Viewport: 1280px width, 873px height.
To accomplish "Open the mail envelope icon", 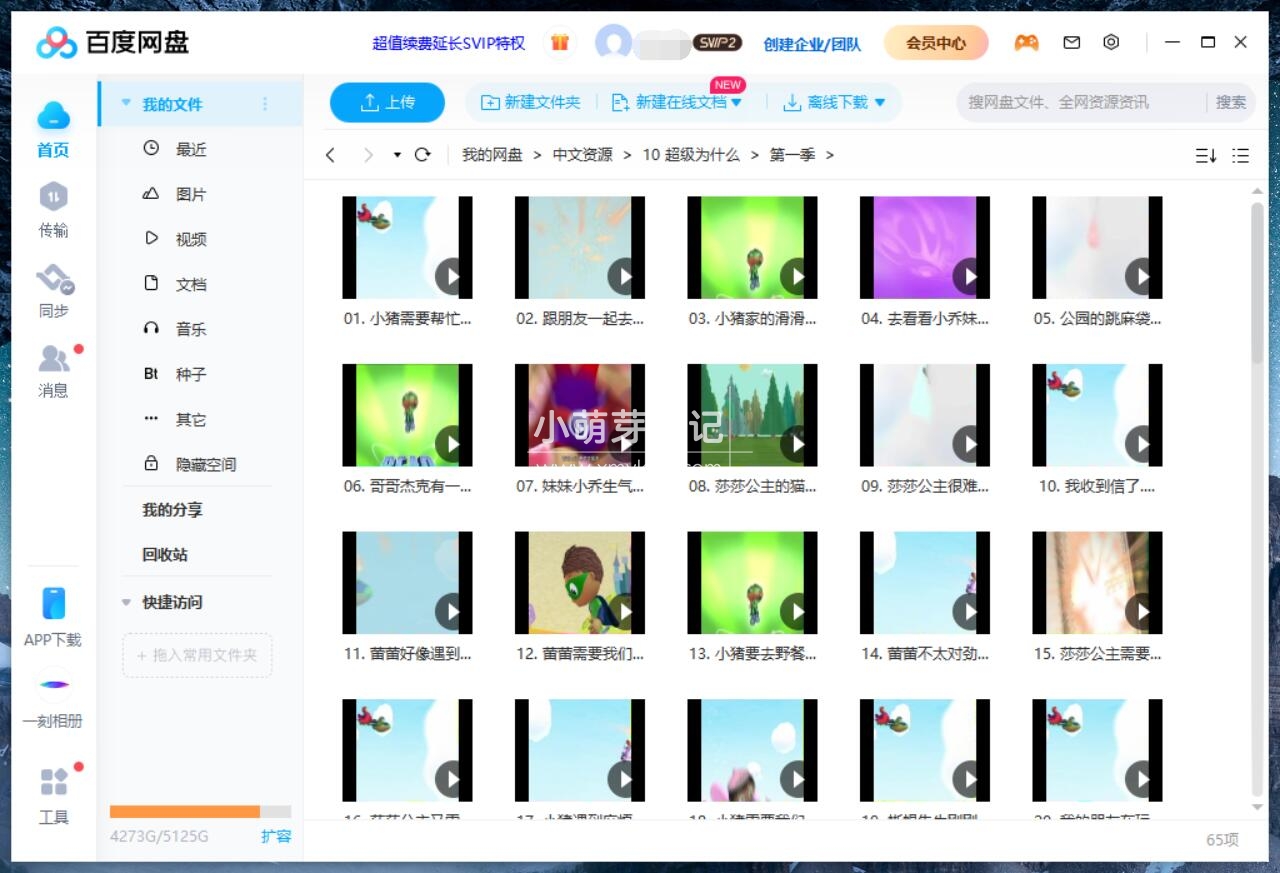I will click(1071, 42).
